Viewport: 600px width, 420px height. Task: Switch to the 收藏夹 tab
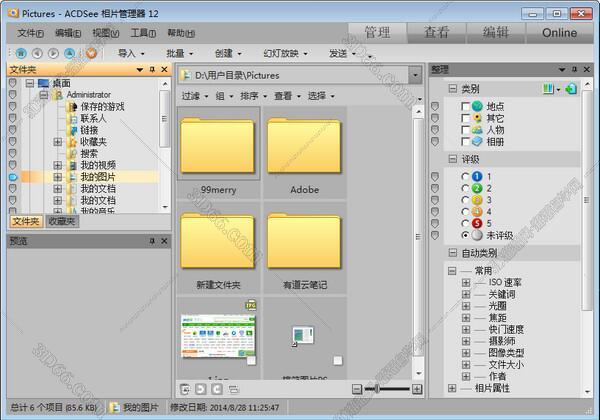[x=64, y=222]
